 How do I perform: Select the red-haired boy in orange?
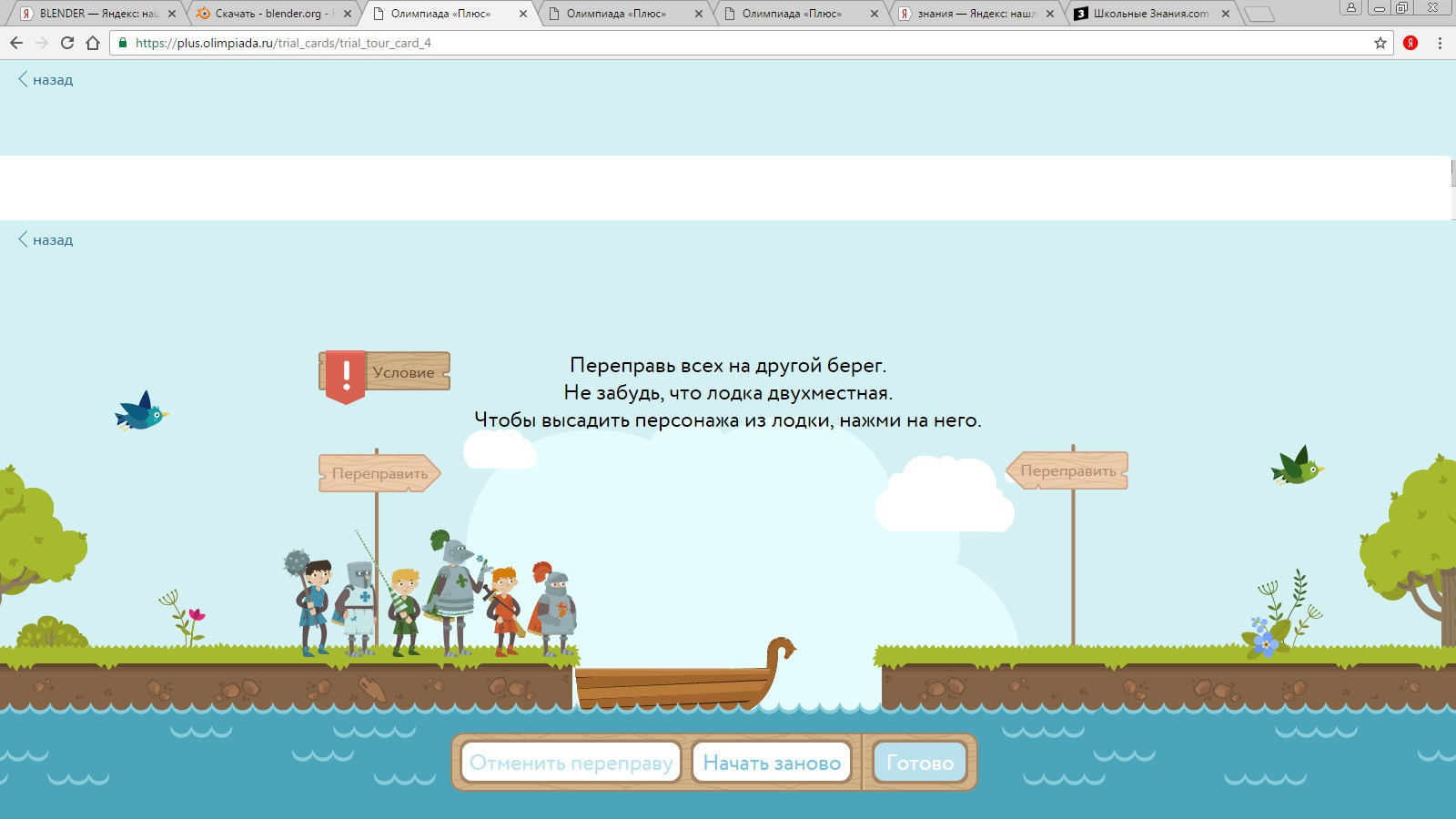[503, 610]
